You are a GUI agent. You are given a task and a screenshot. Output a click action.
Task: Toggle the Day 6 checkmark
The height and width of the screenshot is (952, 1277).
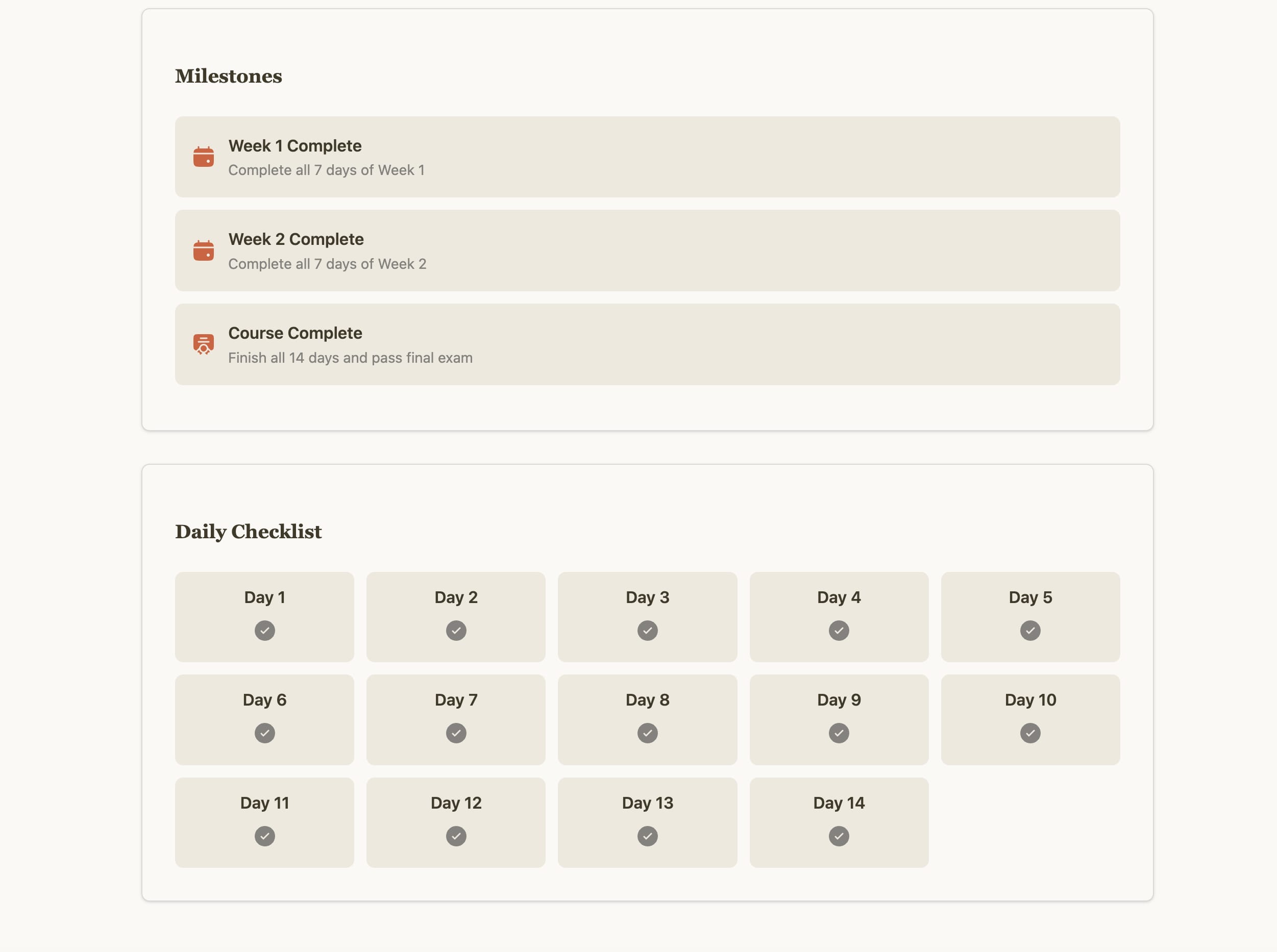264,733
